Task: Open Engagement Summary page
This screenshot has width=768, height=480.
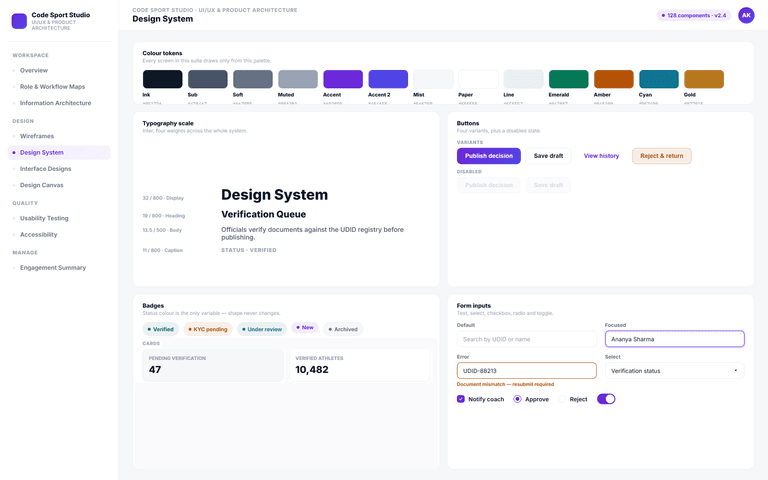Action: (53, 267)
